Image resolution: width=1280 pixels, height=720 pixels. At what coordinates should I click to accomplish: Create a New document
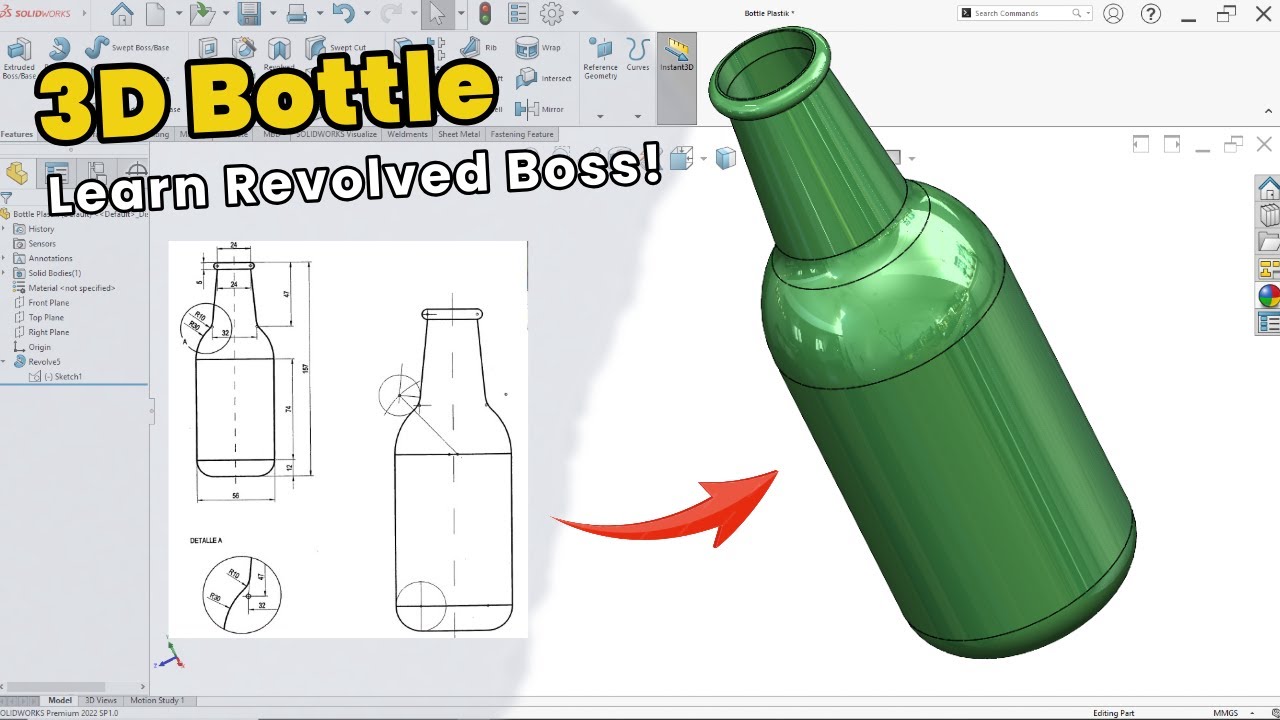pyautogui.click(x=155, y=14)
